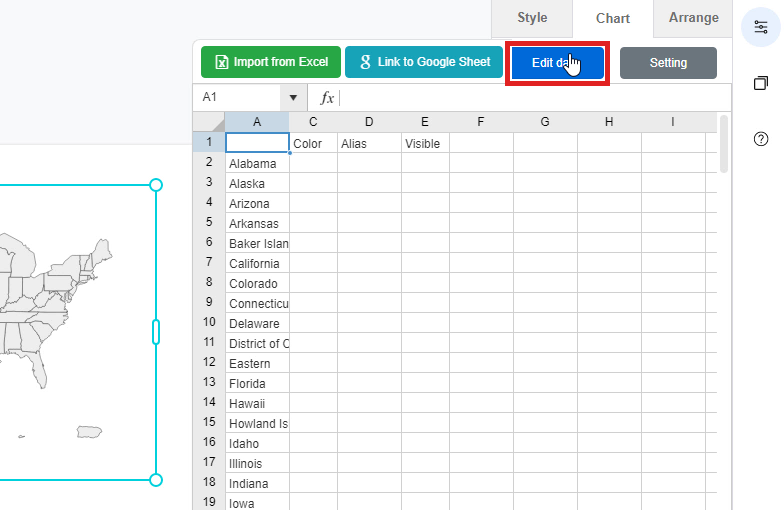The width and height of the screenshot is (784, 510).
Task: Click the "Florida" cell
Action: [257, 384]
